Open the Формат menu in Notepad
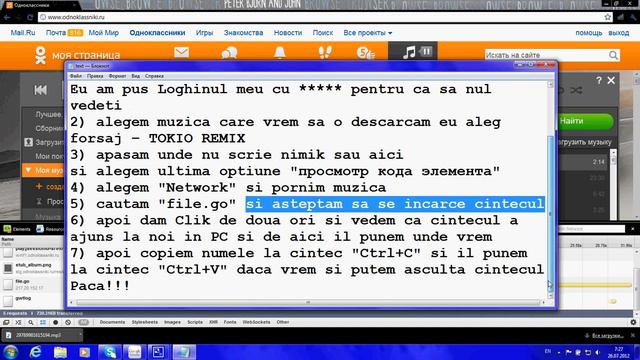 117,76
